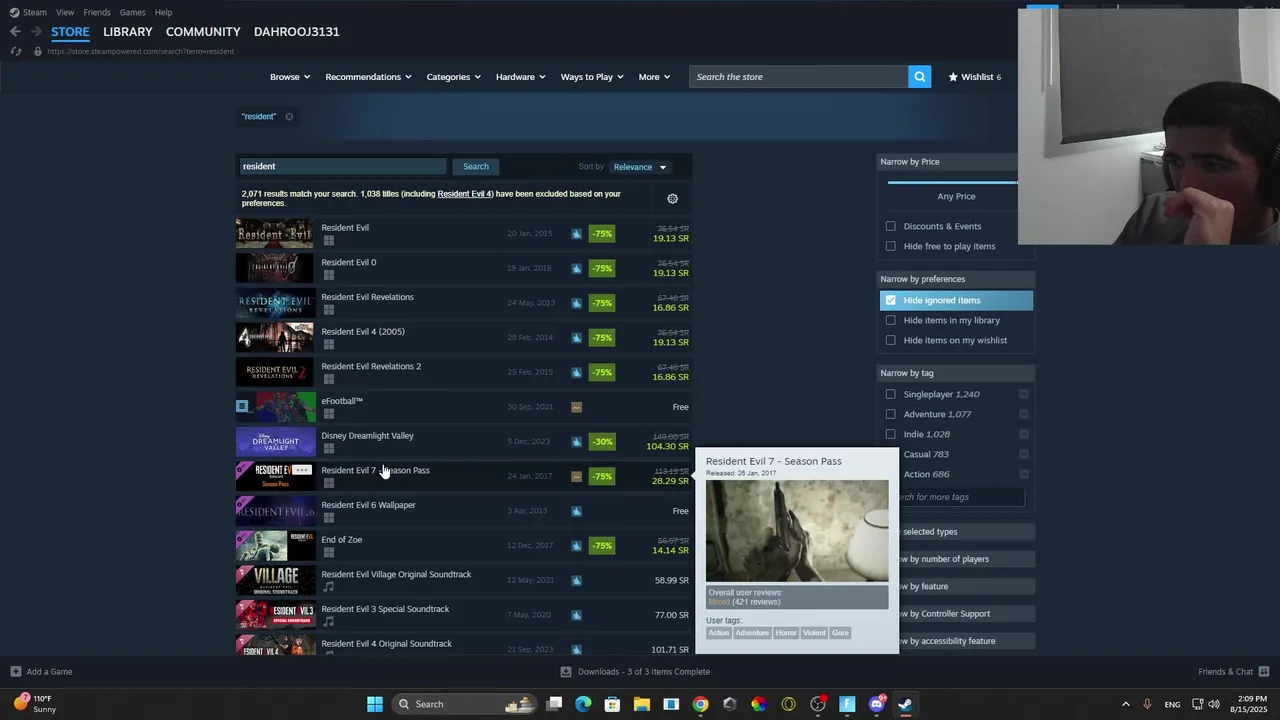Expand the Hardware menu
The width and height of the screenshot is (1280, 720).
coord(520,77)
